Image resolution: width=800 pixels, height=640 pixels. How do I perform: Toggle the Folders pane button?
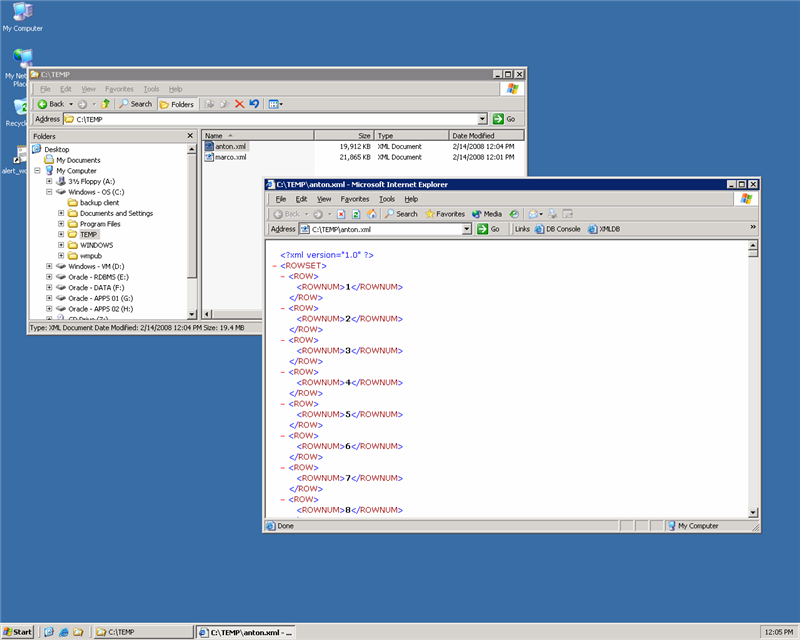tap(177, 104)
